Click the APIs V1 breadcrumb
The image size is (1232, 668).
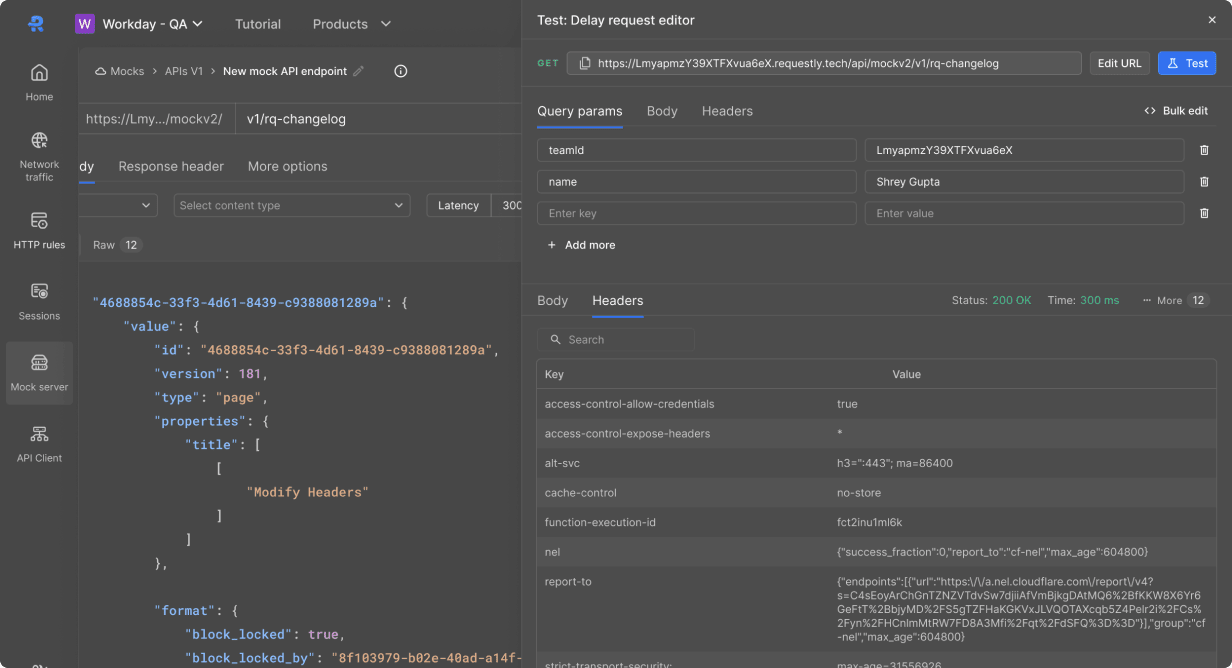(184, 71)
